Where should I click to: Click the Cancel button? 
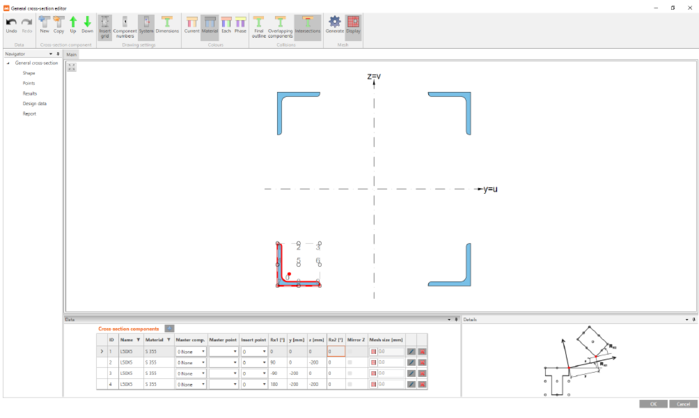683,404
